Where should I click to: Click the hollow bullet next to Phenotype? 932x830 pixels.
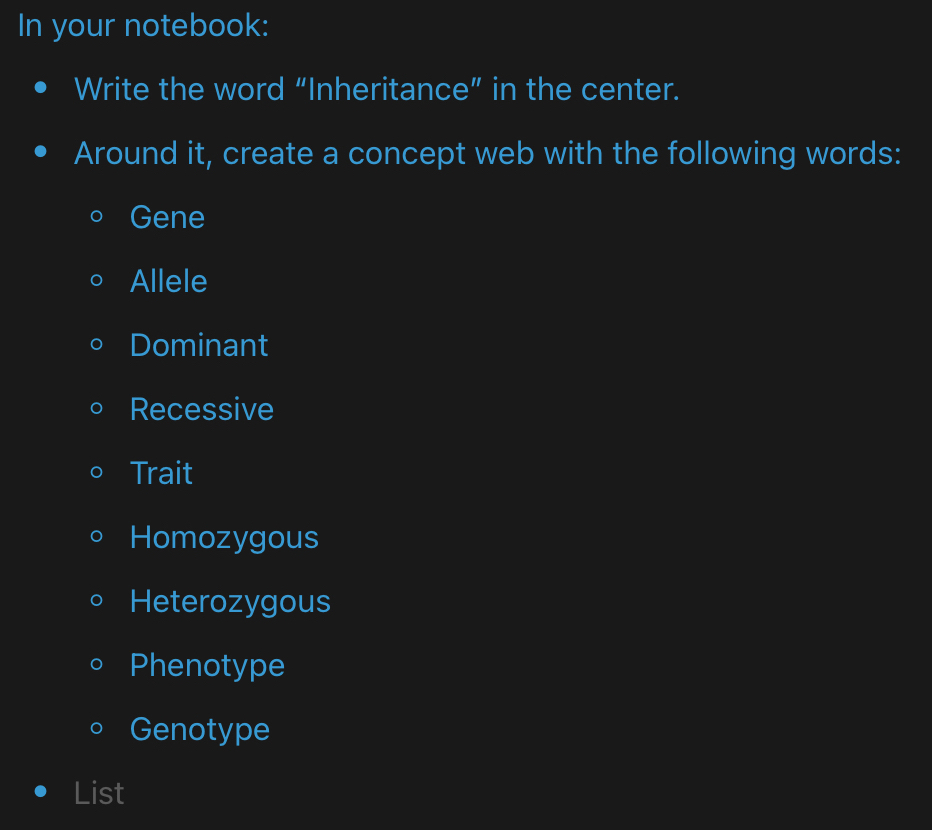[97, 665]
